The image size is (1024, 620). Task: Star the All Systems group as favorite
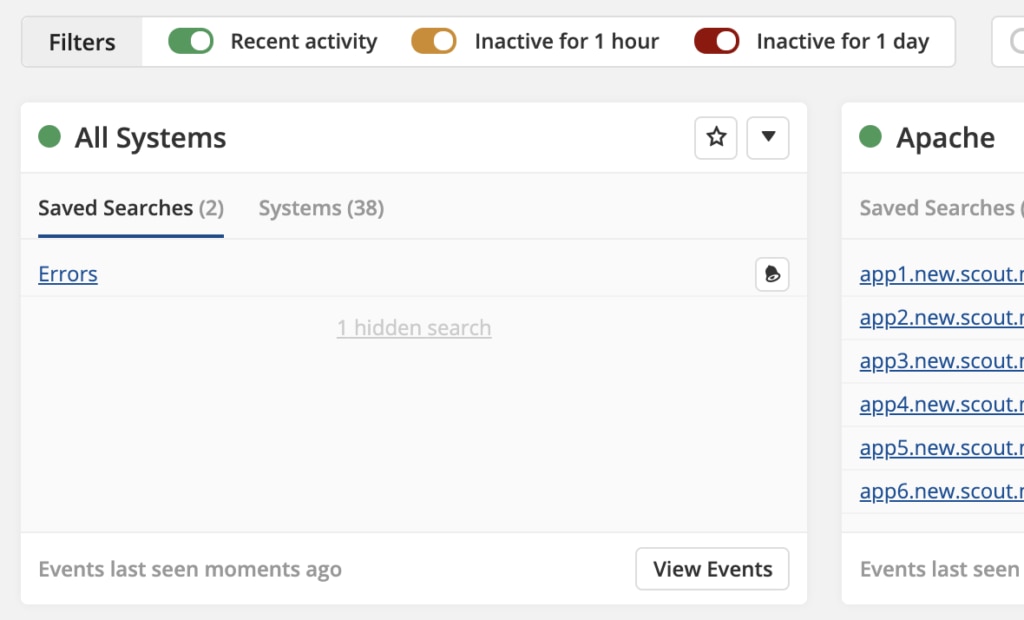[x=716, y=138]
